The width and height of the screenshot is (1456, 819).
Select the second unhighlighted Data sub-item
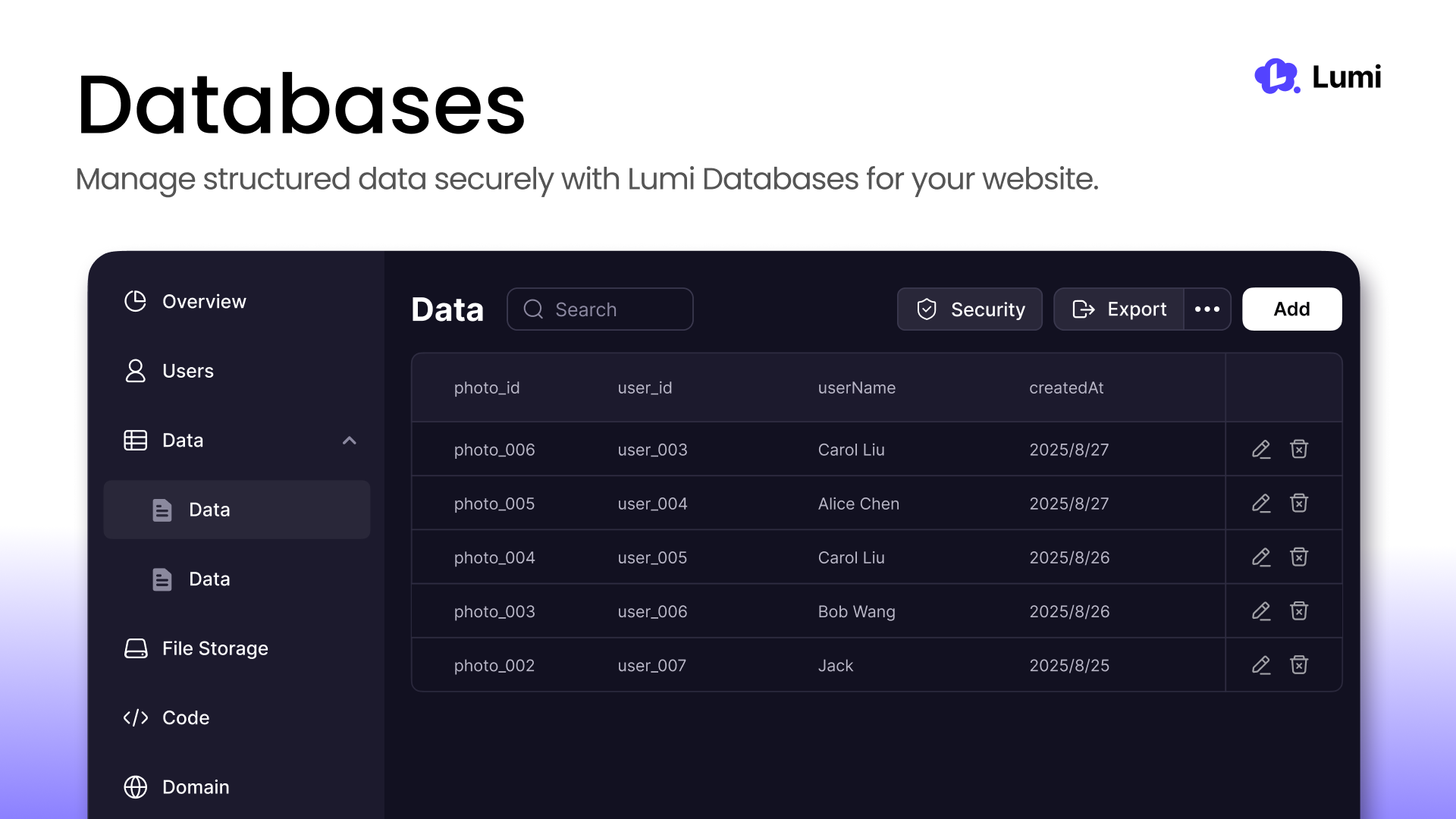tap(209, 579)
